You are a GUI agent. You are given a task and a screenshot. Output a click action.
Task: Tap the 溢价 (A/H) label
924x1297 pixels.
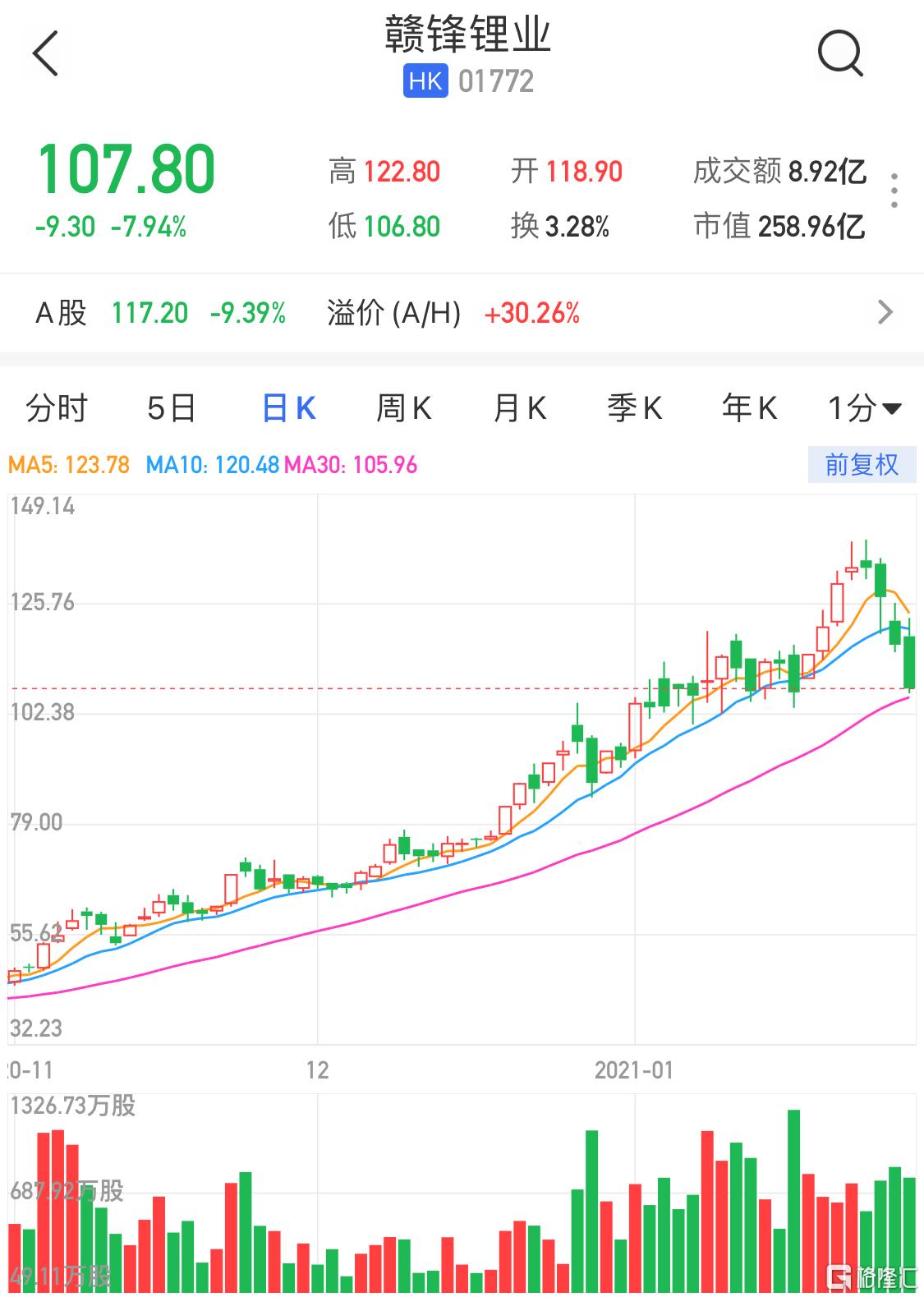point(394,313)
